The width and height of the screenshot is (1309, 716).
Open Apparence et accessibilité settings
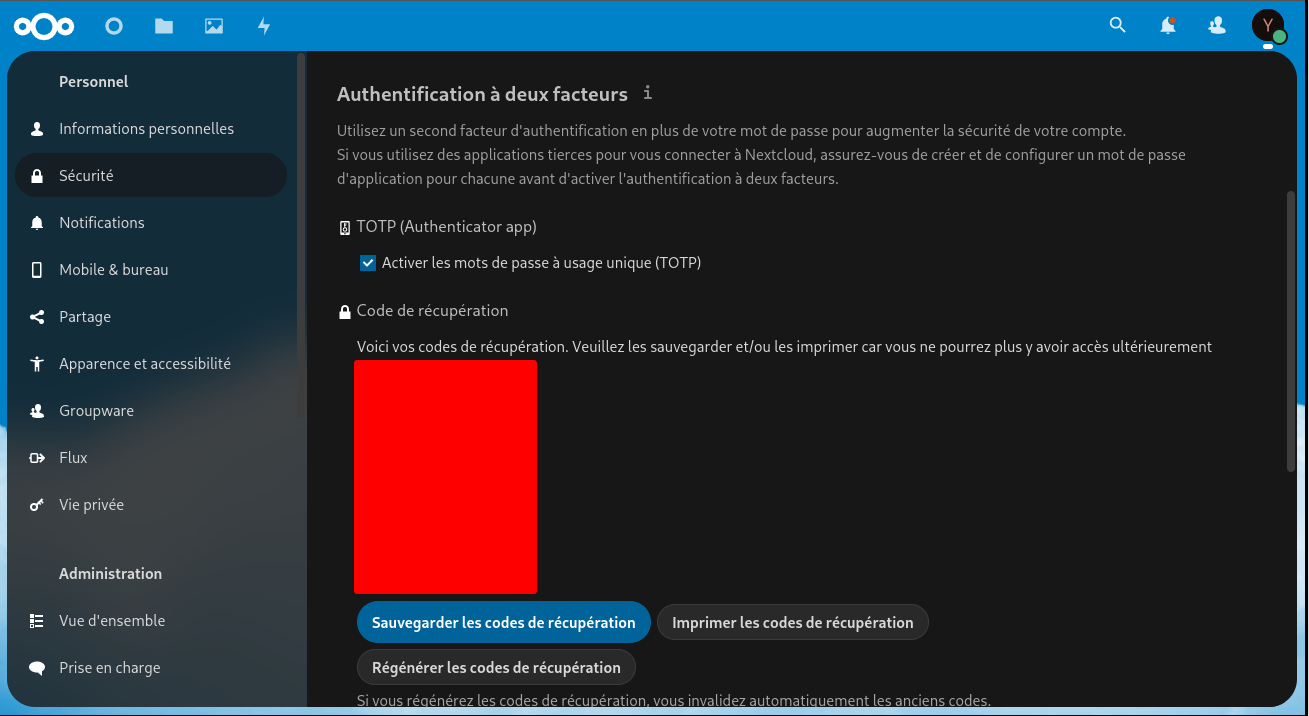point(145,364)
